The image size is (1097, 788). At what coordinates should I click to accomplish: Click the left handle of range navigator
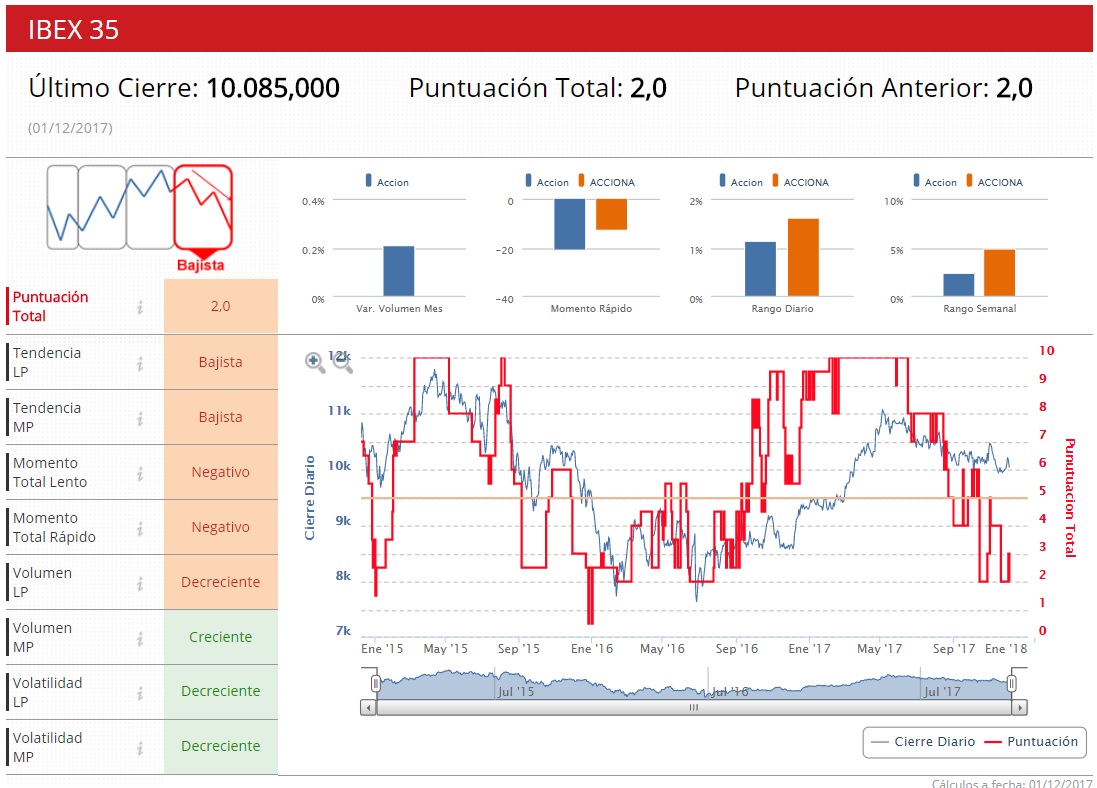click(x=376, y=683)
